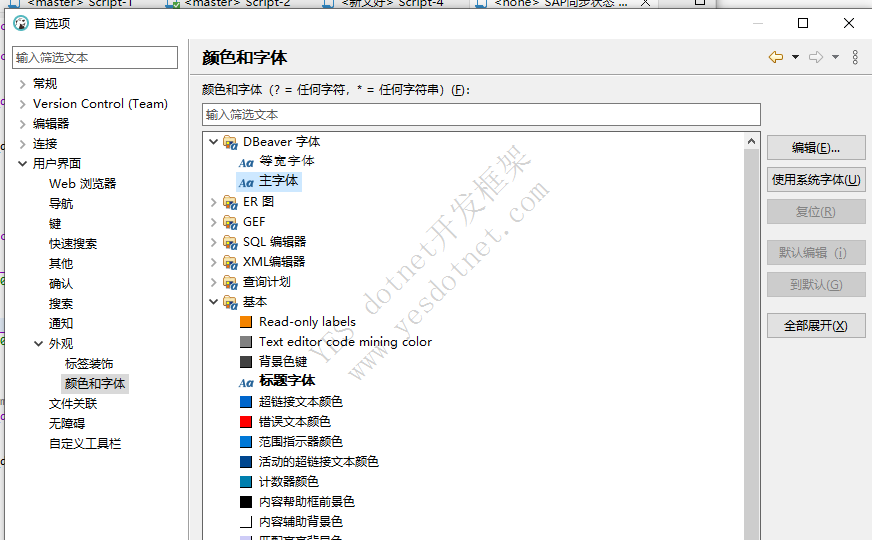Image resolution: width=872 pixels, height=540 pixels.
Task: Collapse the DBeaver 字体 tree node
Action: tap(214, 142)
